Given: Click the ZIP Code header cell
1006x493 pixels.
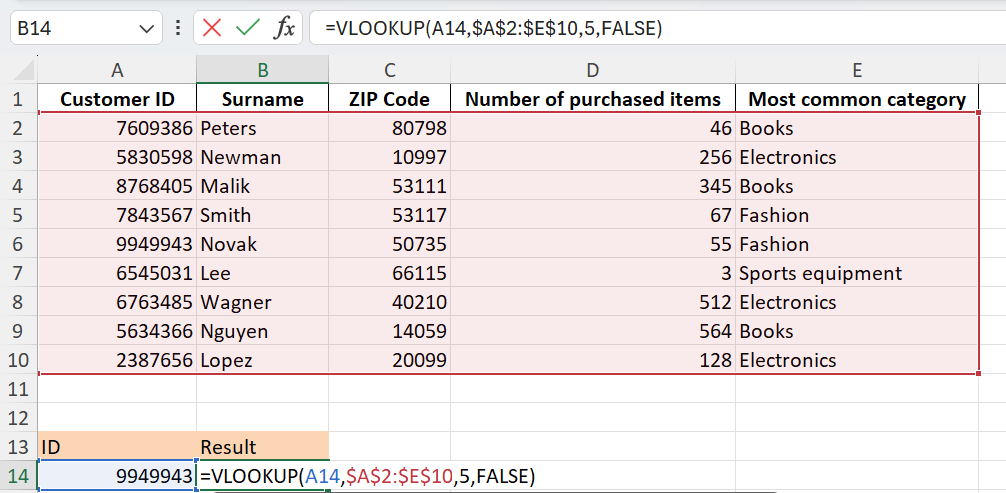Looking at the screenshot, I should click(x=389, y=99).
